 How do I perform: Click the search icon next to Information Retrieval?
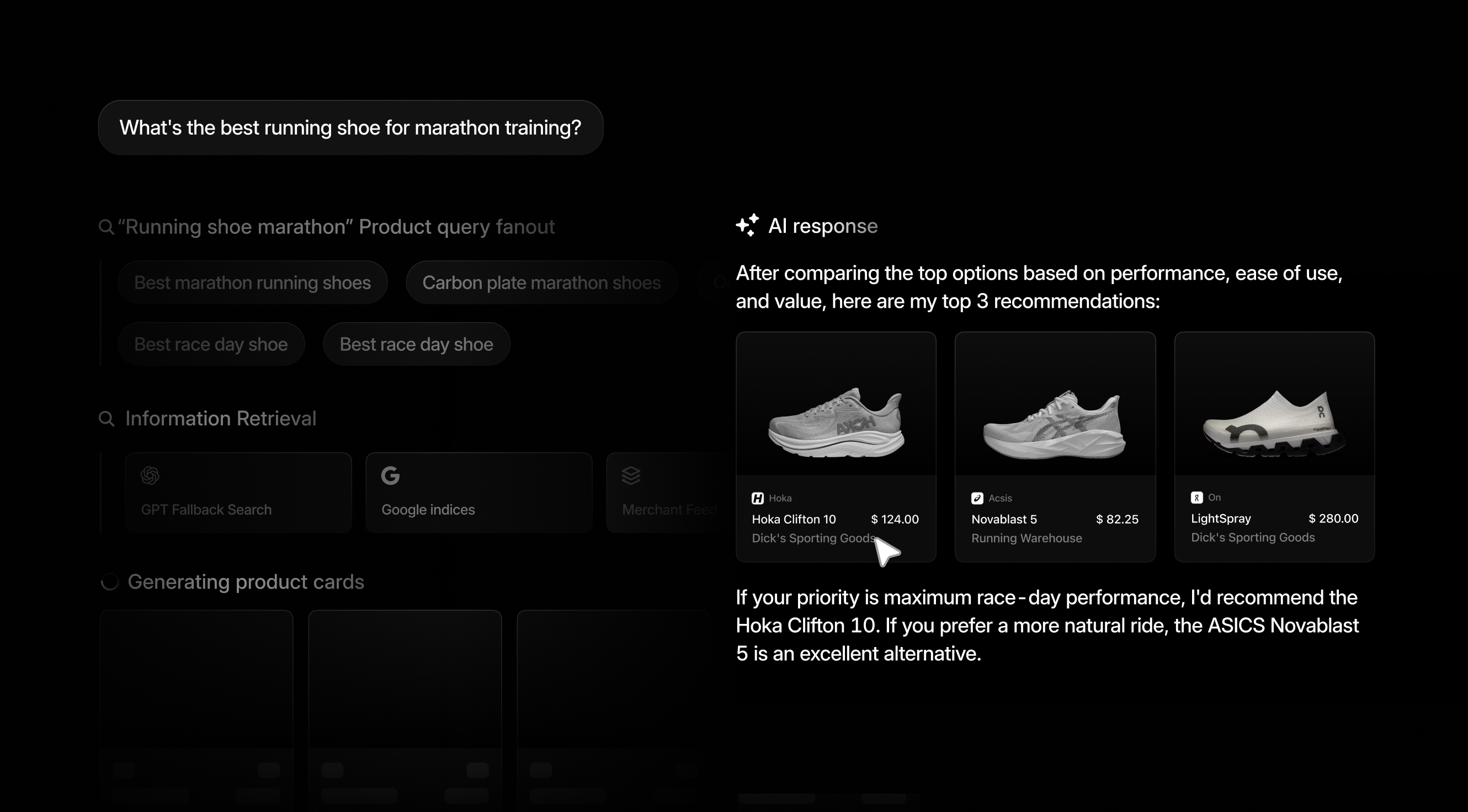107,419
